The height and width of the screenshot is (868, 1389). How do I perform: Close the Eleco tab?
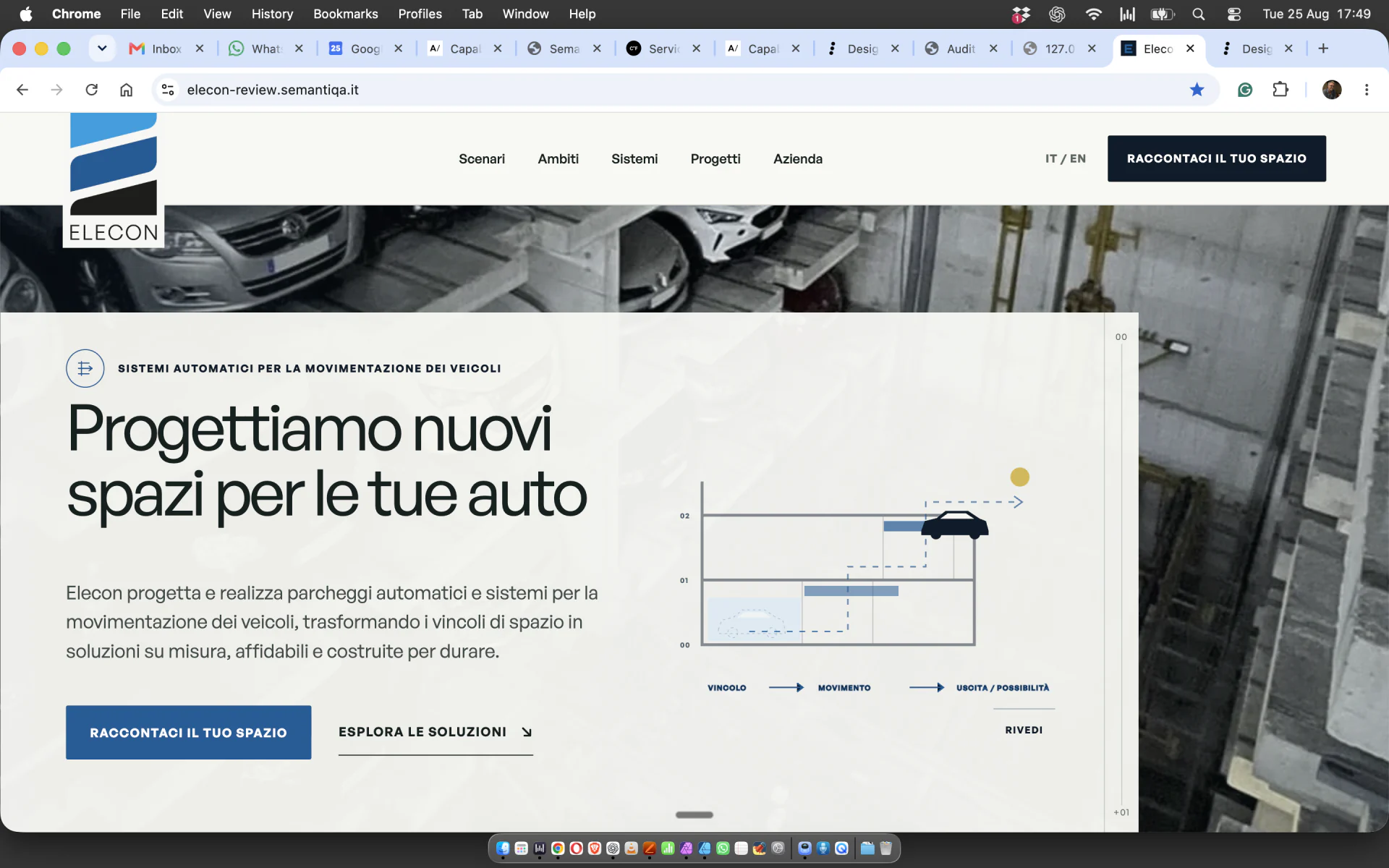point(1190,48)
